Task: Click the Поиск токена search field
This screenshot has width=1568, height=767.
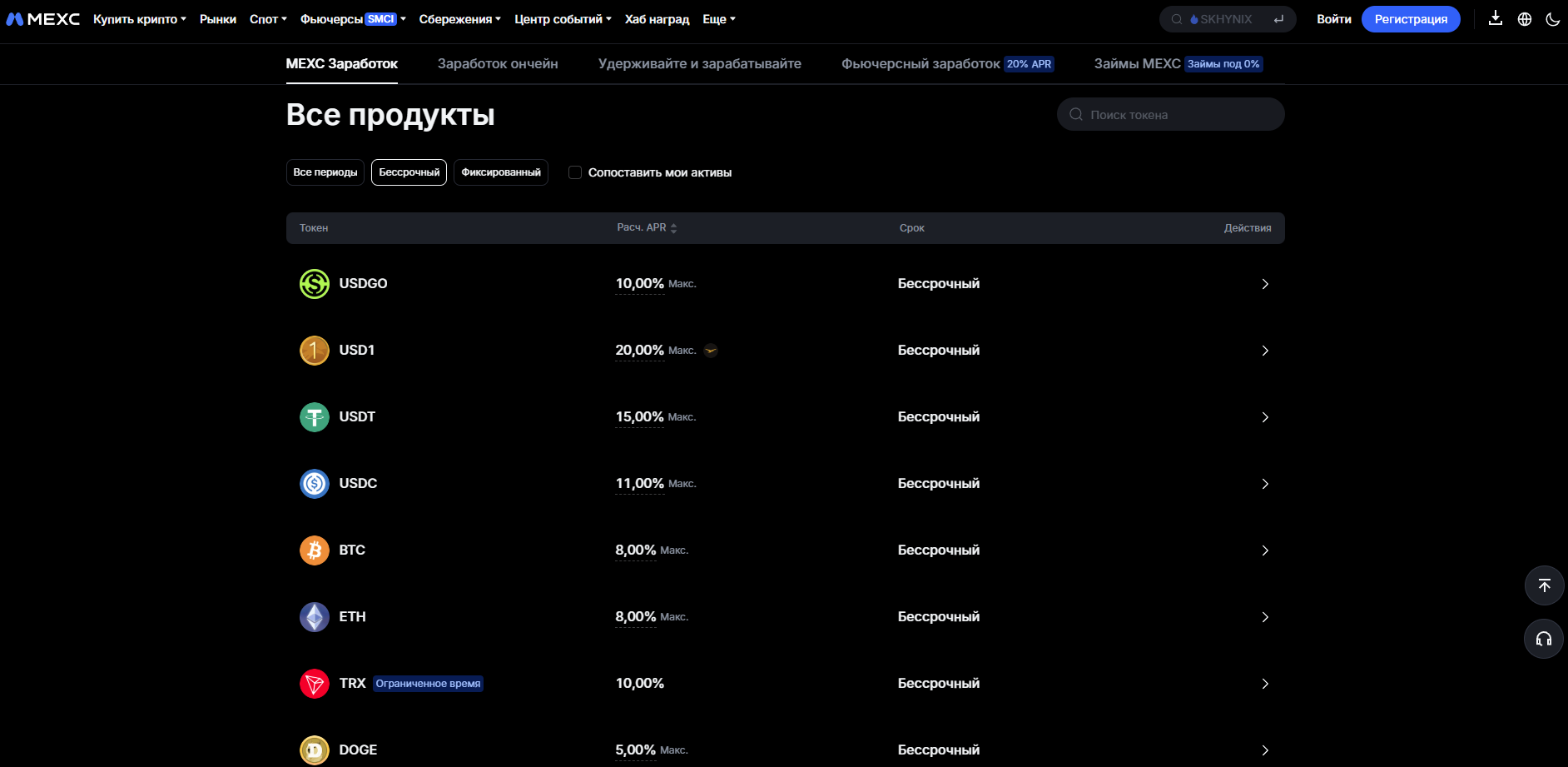Action: 1171,114
